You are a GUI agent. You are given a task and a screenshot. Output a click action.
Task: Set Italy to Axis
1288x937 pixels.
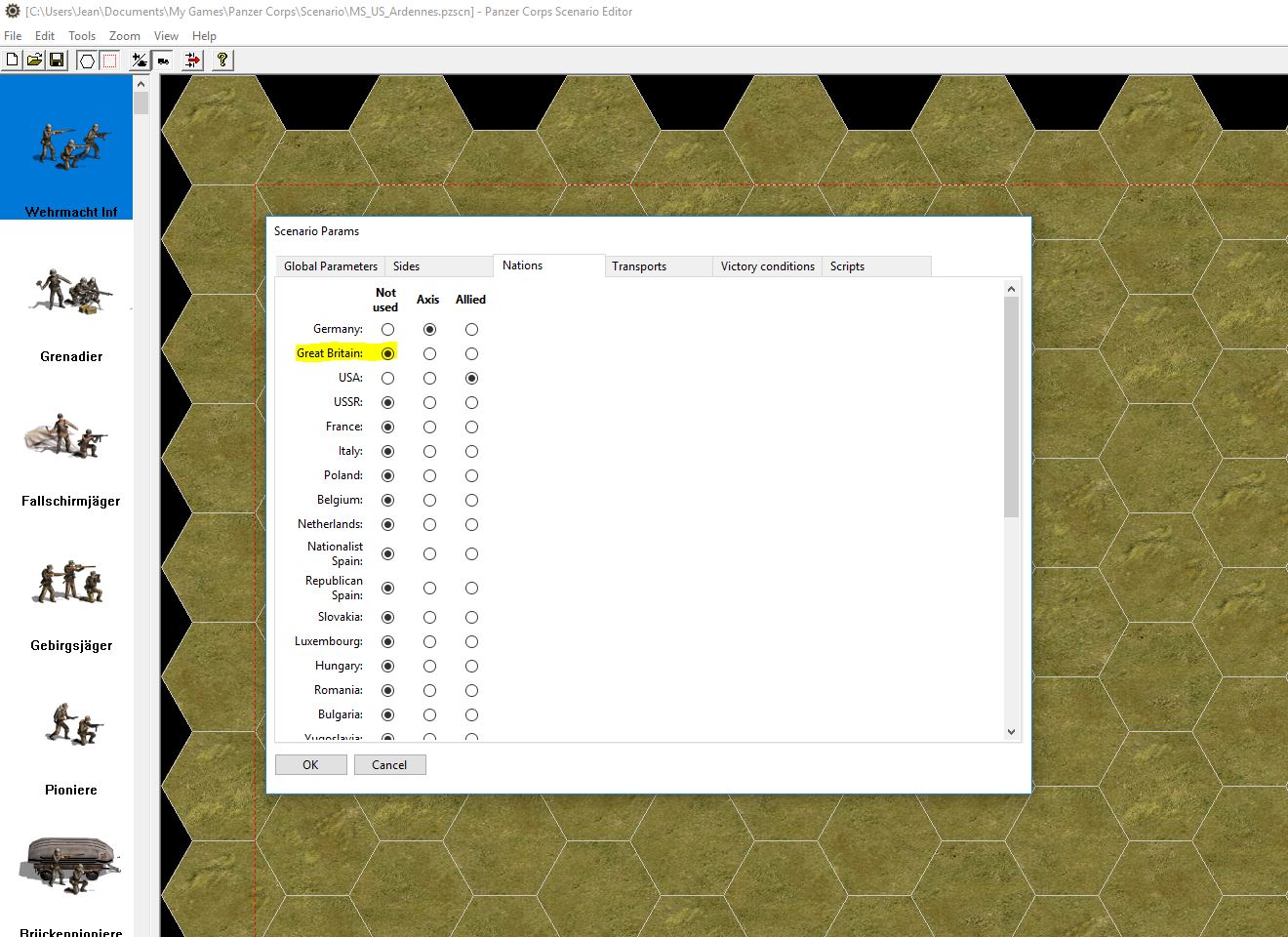coord(429,452)
